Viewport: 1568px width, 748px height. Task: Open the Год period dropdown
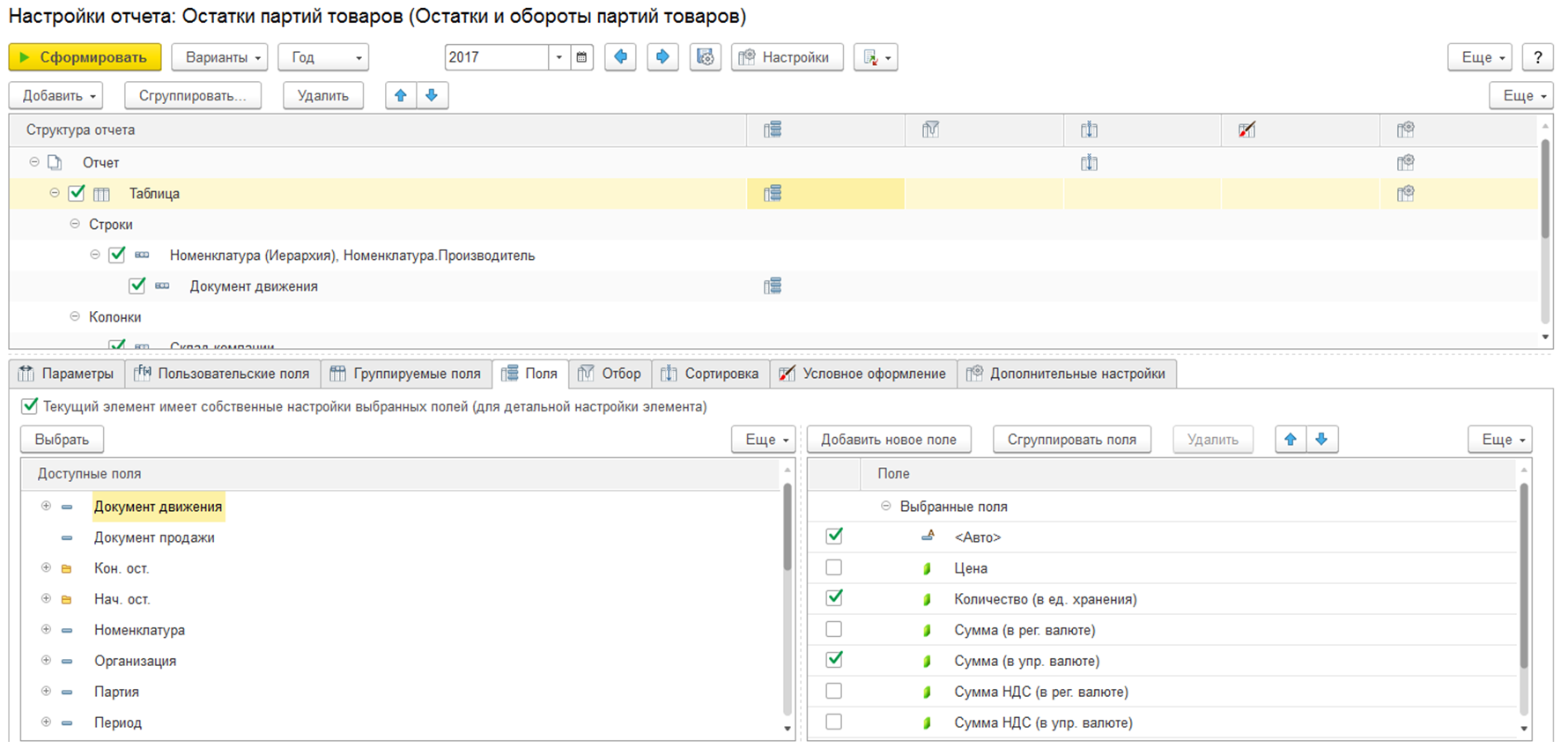323,57
